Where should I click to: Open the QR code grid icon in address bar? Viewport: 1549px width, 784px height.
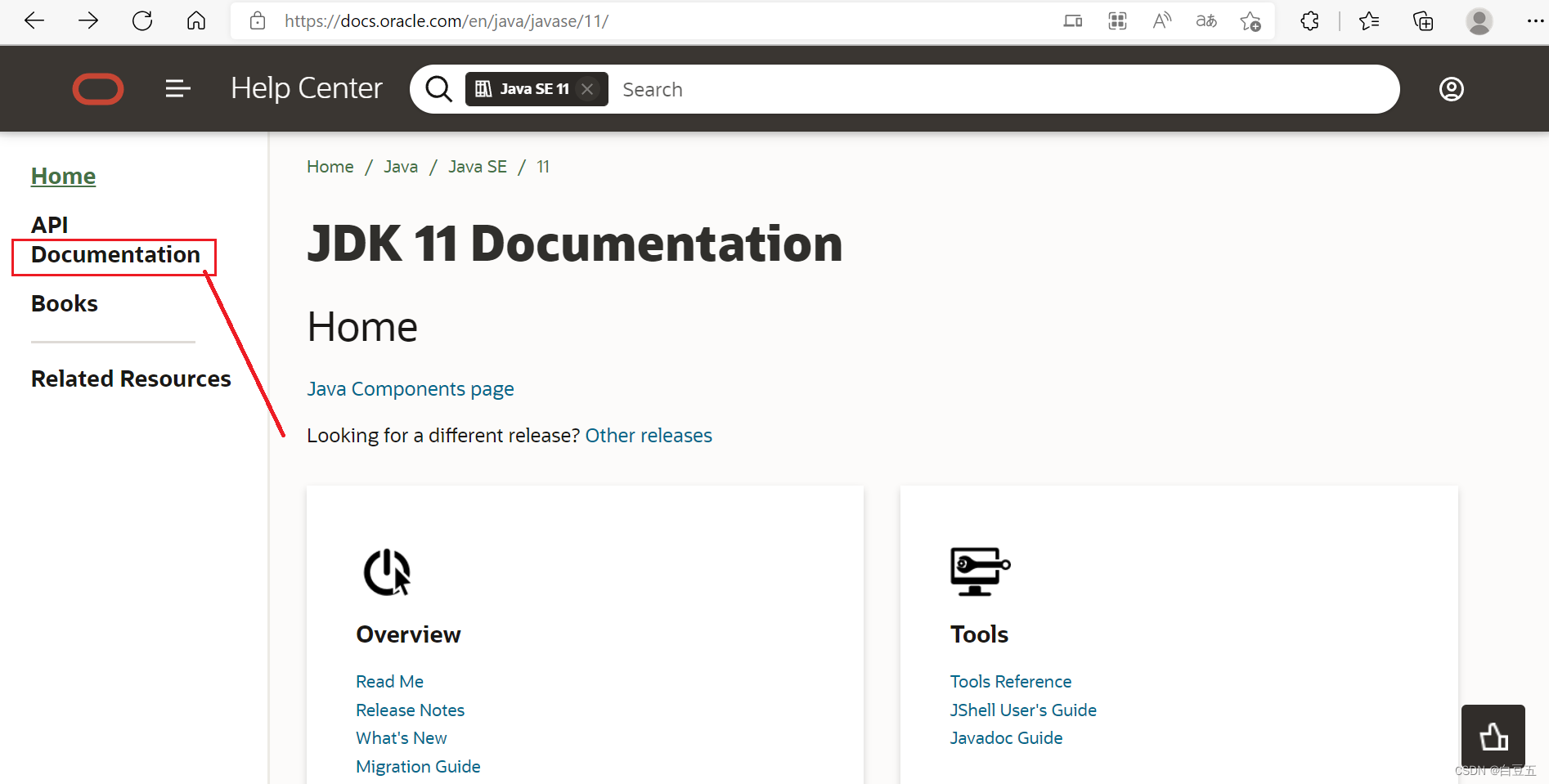click(x=1117, y=21)
